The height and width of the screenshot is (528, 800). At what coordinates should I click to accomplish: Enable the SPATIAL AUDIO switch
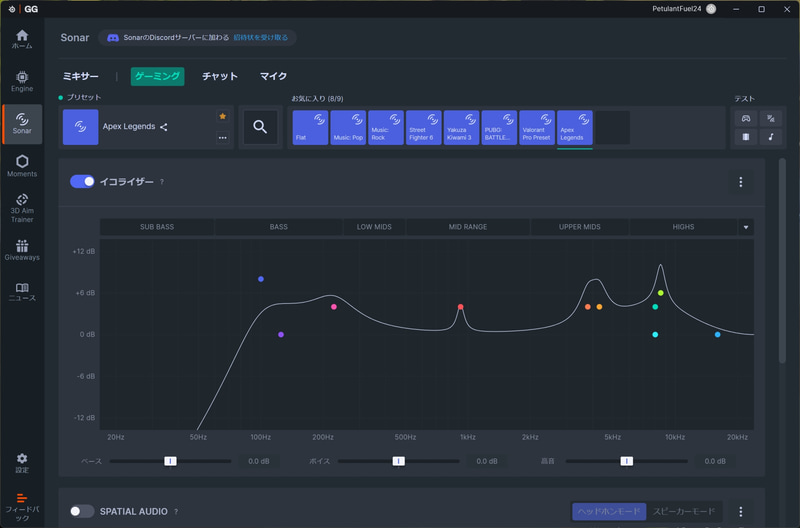(x=82, y=511)
